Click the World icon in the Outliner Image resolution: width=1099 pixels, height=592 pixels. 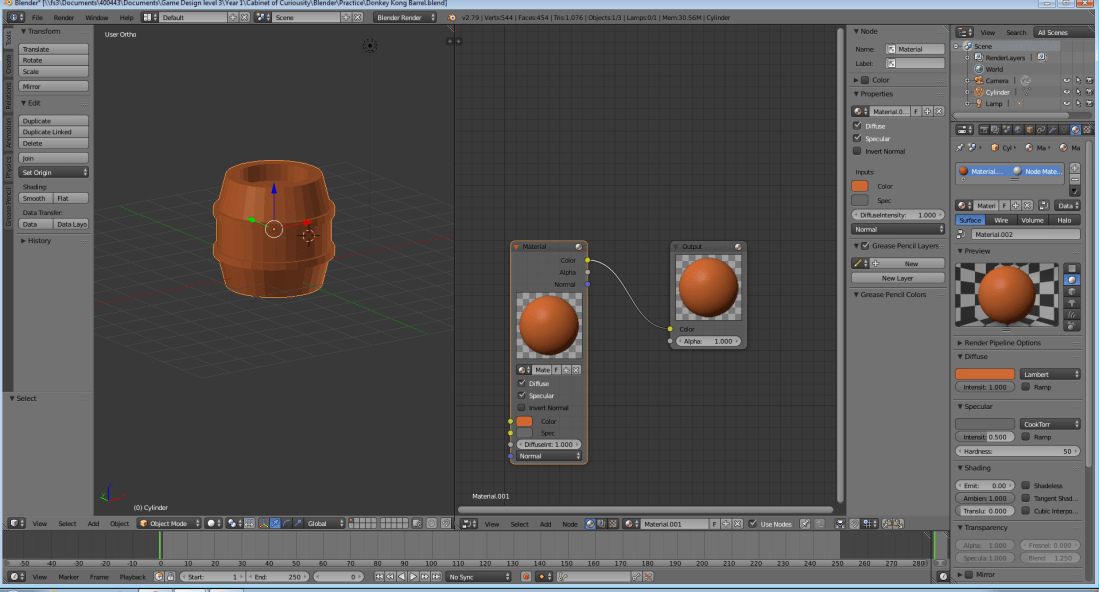coord(979,69)
